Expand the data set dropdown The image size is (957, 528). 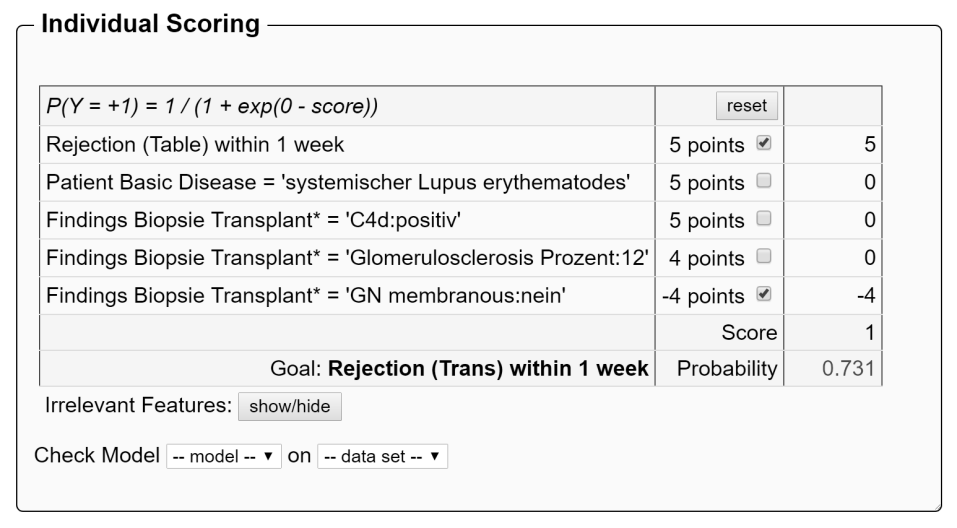pos(383,456)
